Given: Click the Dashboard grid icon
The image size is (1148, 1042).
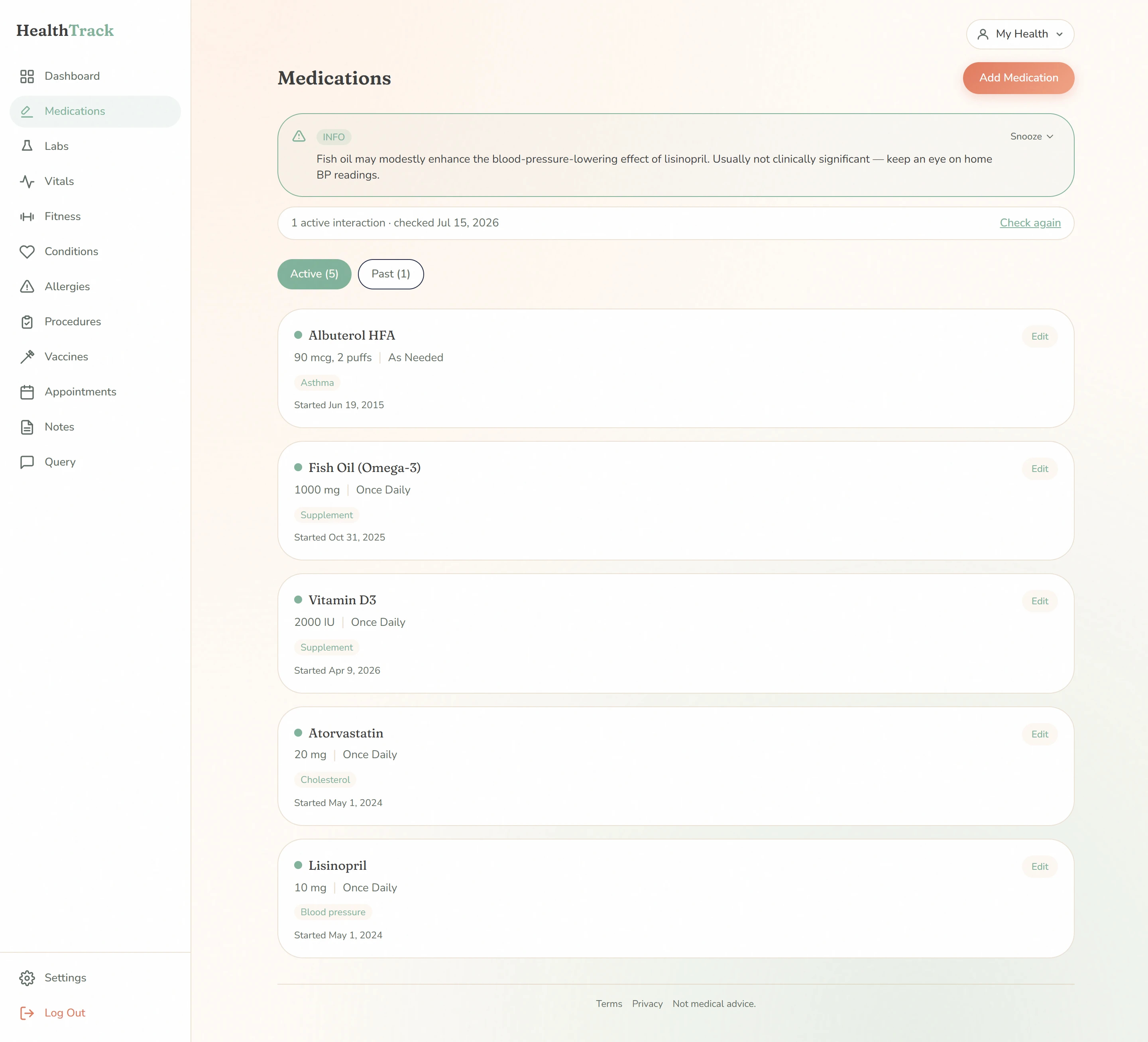Looking at the screenshot, I should [27, 76].
